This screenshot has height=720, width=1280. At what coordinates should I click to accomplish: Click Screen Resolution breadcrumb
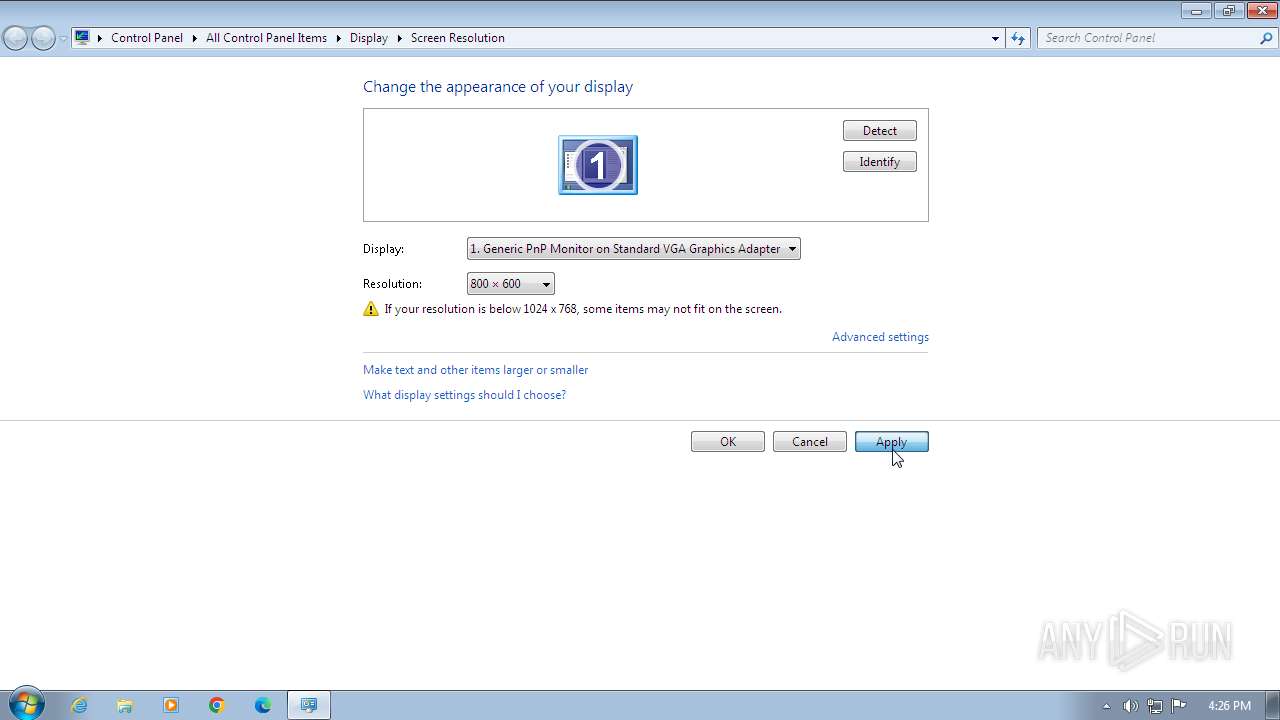[457, 38]
